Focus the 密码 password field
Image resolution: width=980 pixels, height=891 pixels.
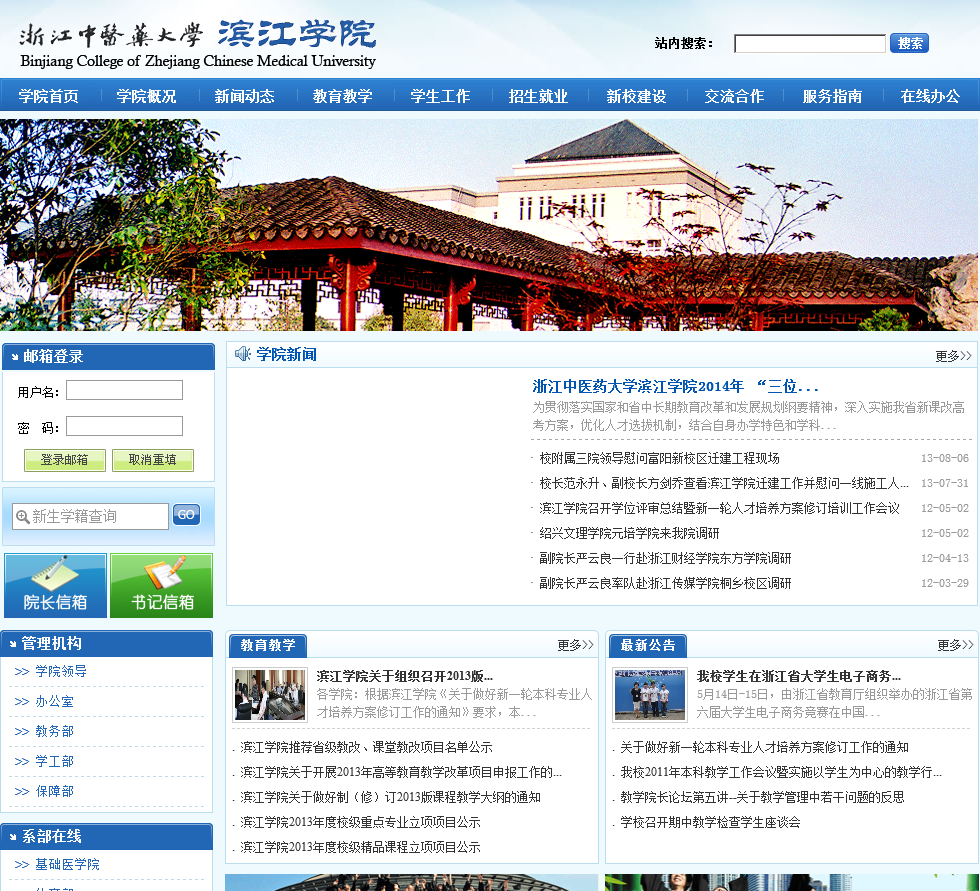(124, 426)
